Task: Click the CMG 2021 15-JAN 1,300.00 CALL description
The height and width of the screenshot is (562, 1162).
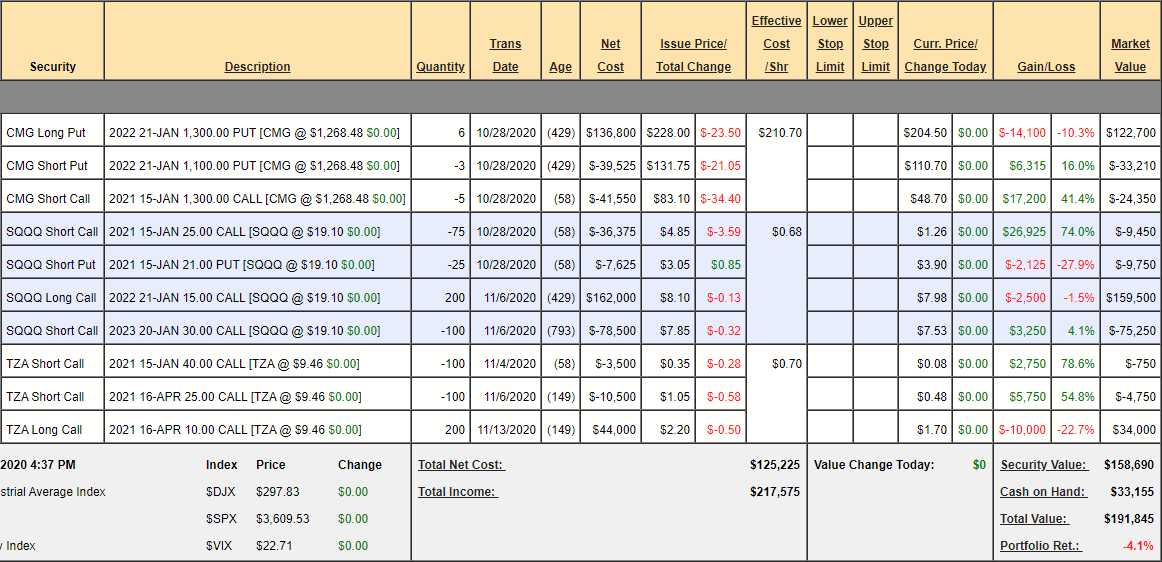Action: (x=257, y=199)
